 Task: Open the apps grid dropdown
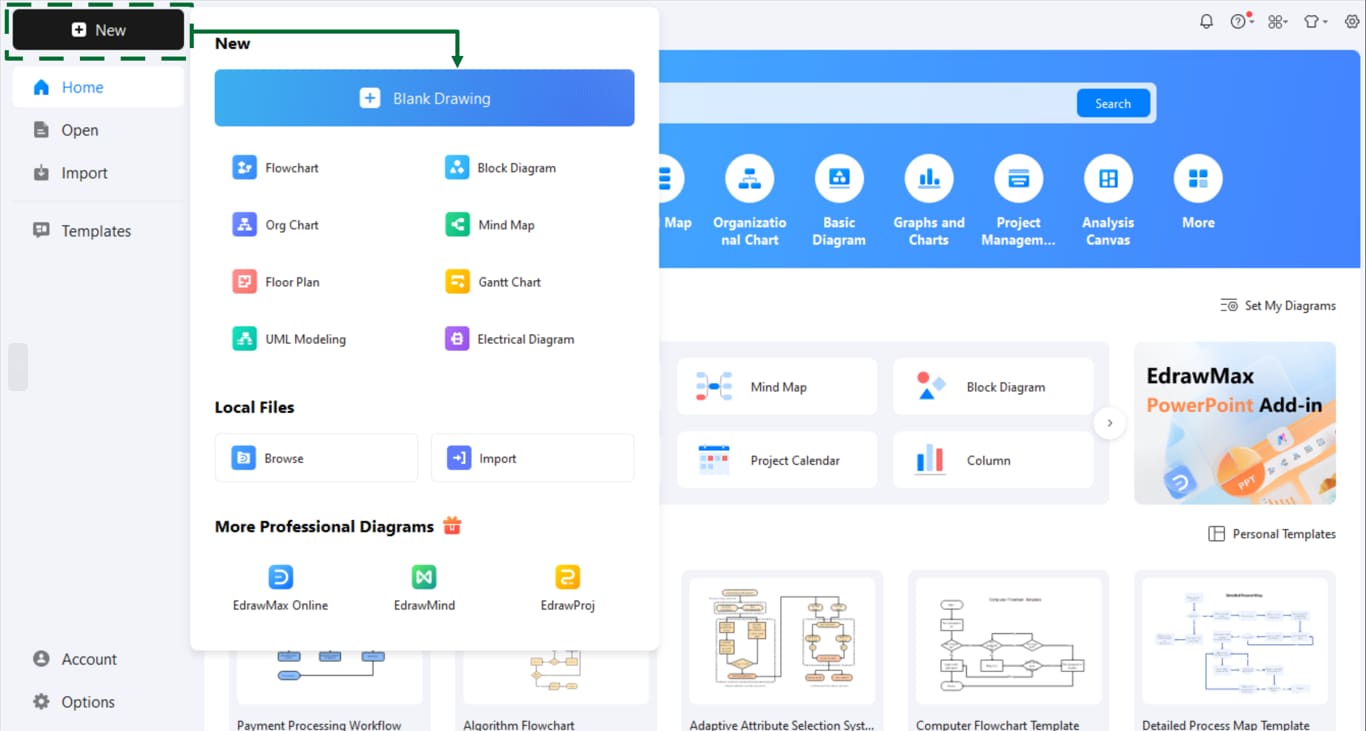(x=1277, y=21)
